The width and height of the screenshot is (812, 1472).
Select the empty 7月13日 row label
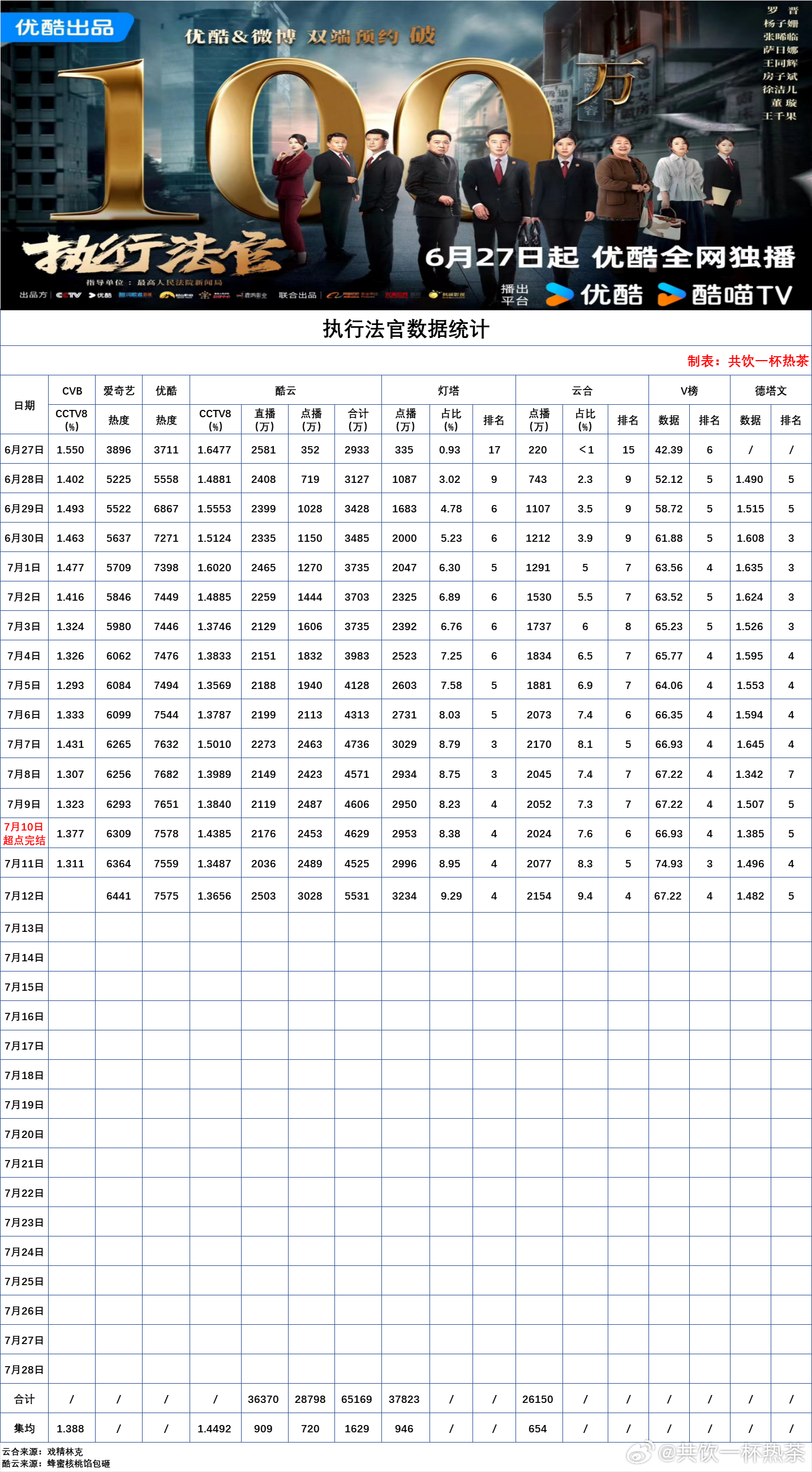coord(24,928)
